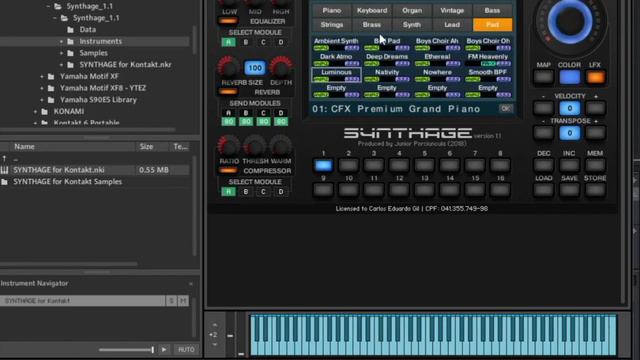
Task: Select preset slot button 1
Action: 323,165
